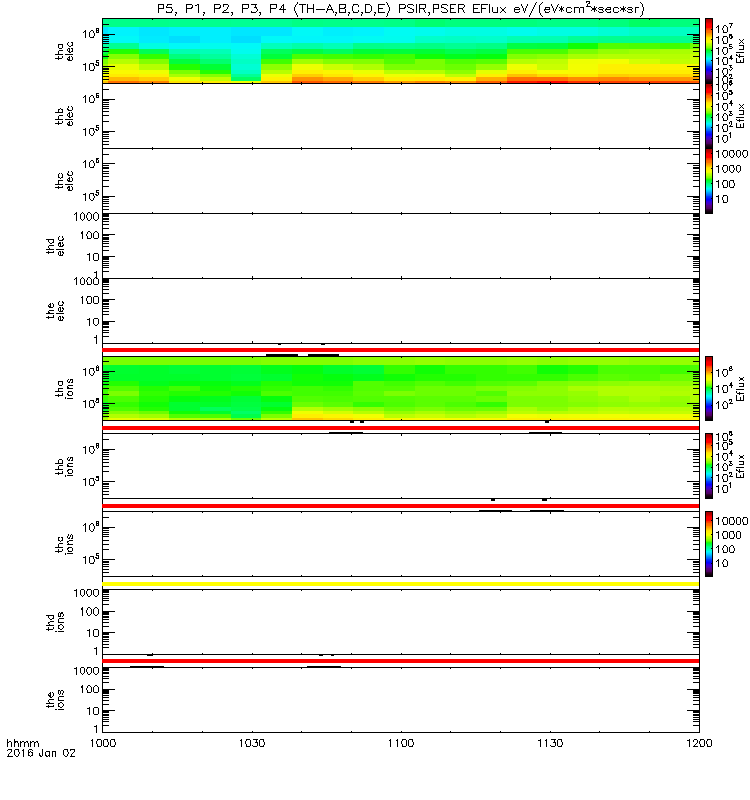The image size is (750, 800).
Task: Click the plot title mentioning PSIR,PSER EFlux
Action: [x=401, y=9]
